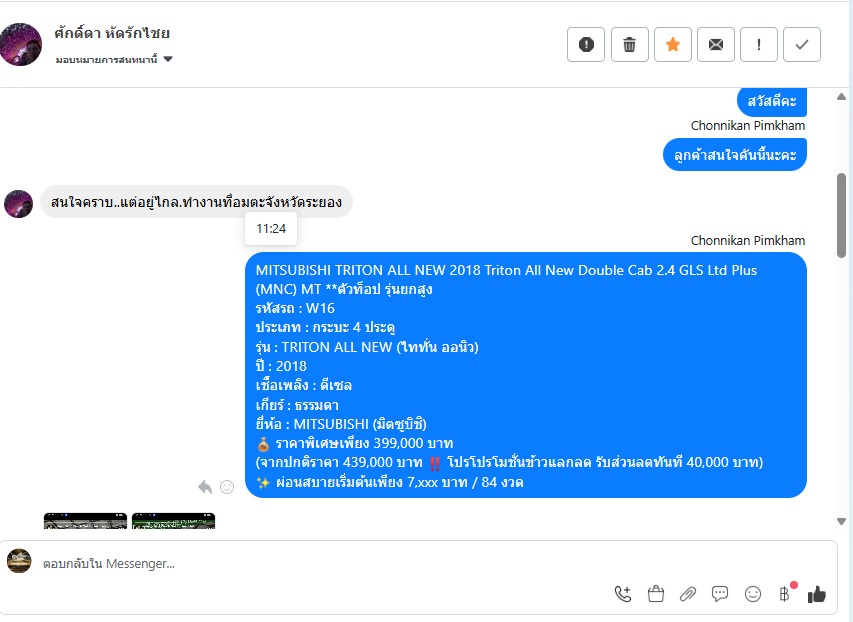
Task: Open the shopping bag products icon
Action: [656, 594]
